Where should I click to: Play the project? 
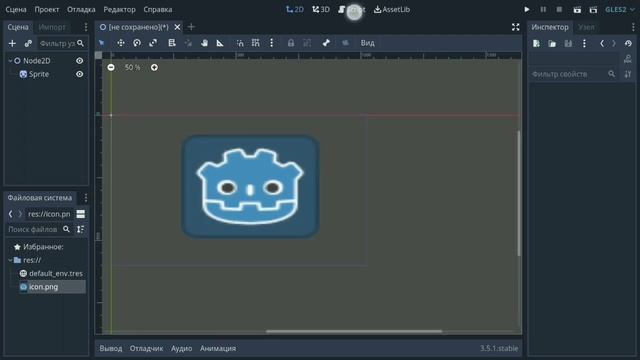527,9
